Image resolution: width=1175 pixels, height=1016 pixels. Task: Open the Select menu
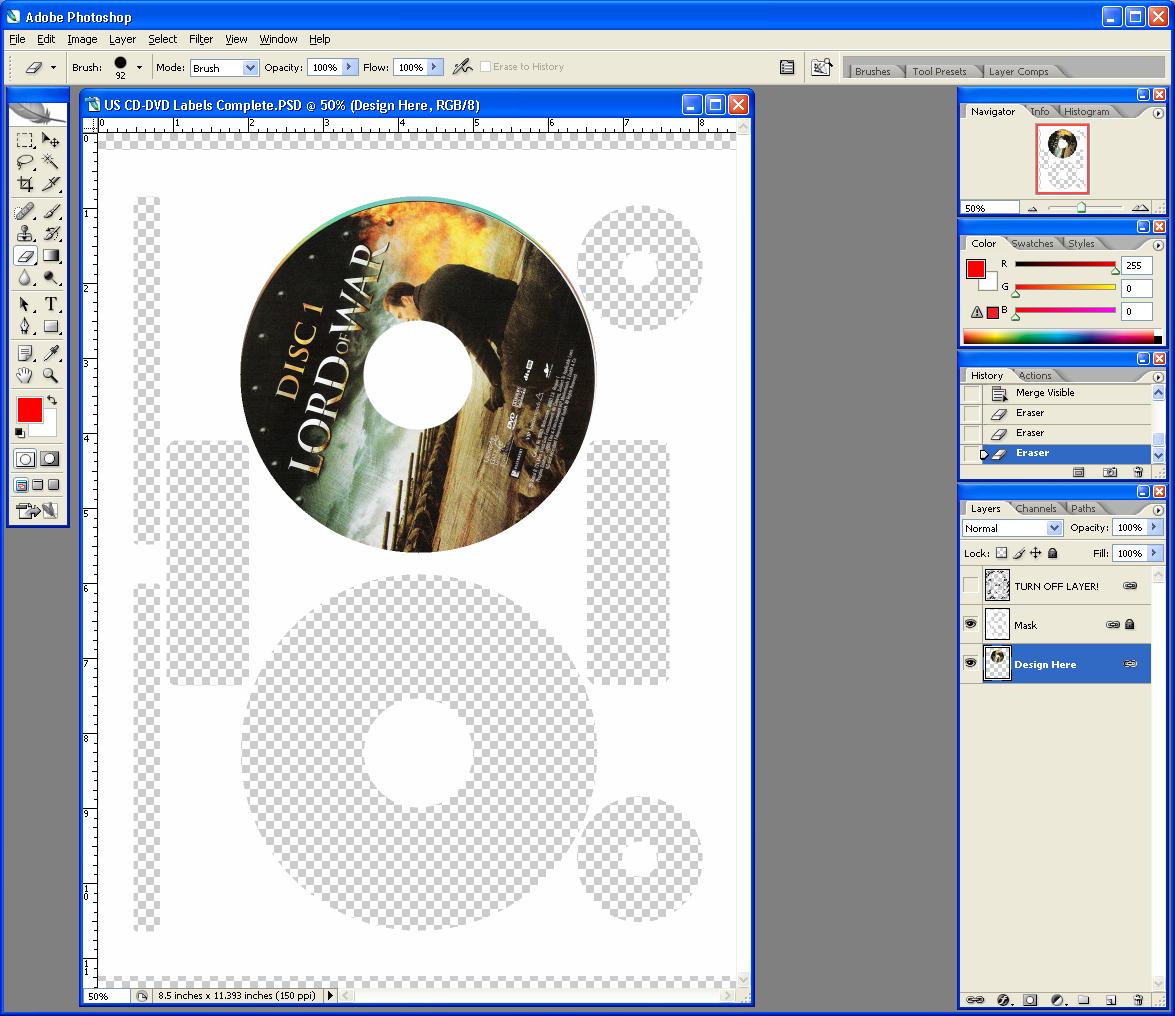coord(163,39)
